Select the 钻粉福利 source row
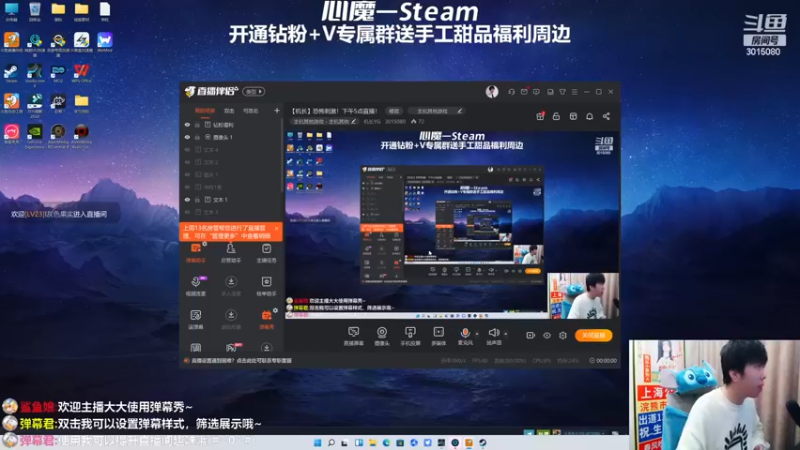800x450 pixels. click(231, 125)
